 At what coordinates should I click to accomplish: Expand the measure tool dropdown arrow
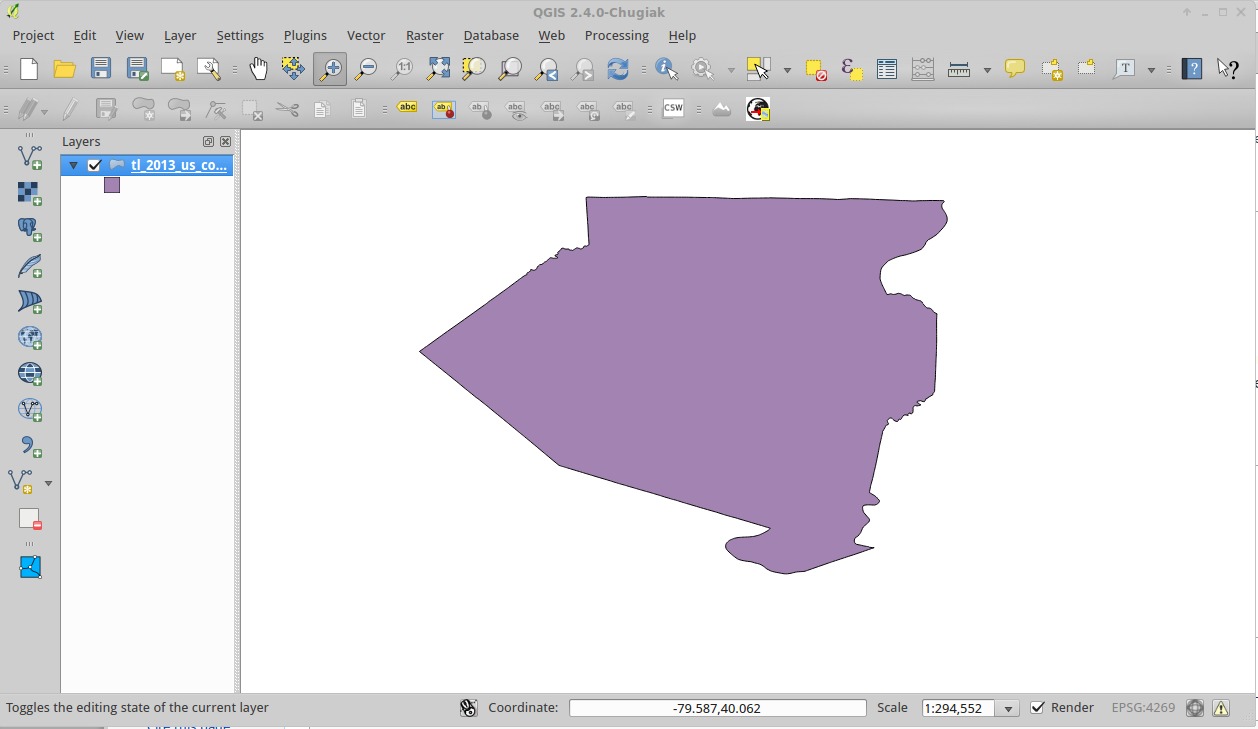tap(987, 70)
